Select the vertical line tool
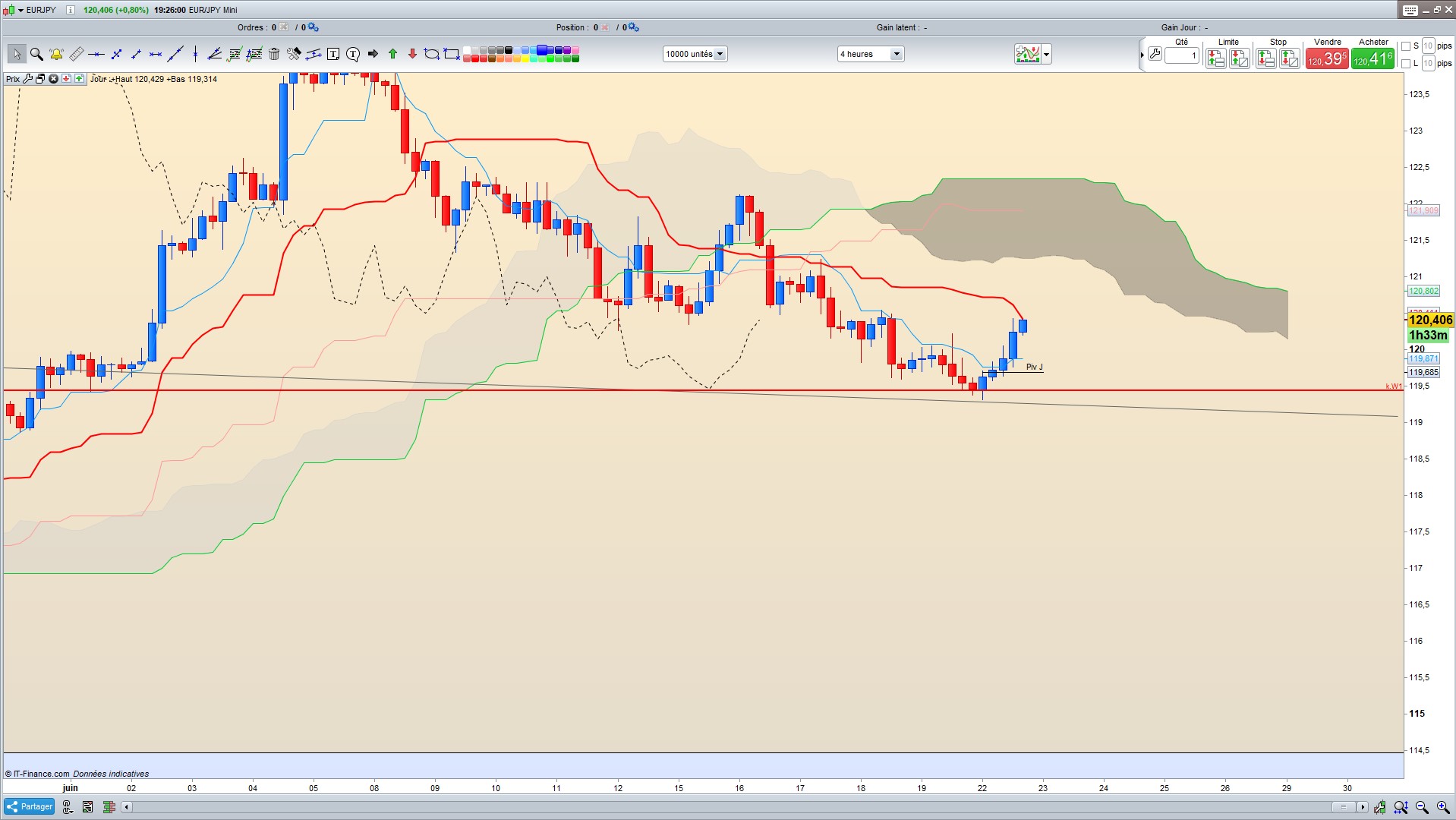The height and width of the screenshot is (820, 1456). pyautogui.click(x=195, y=54)
